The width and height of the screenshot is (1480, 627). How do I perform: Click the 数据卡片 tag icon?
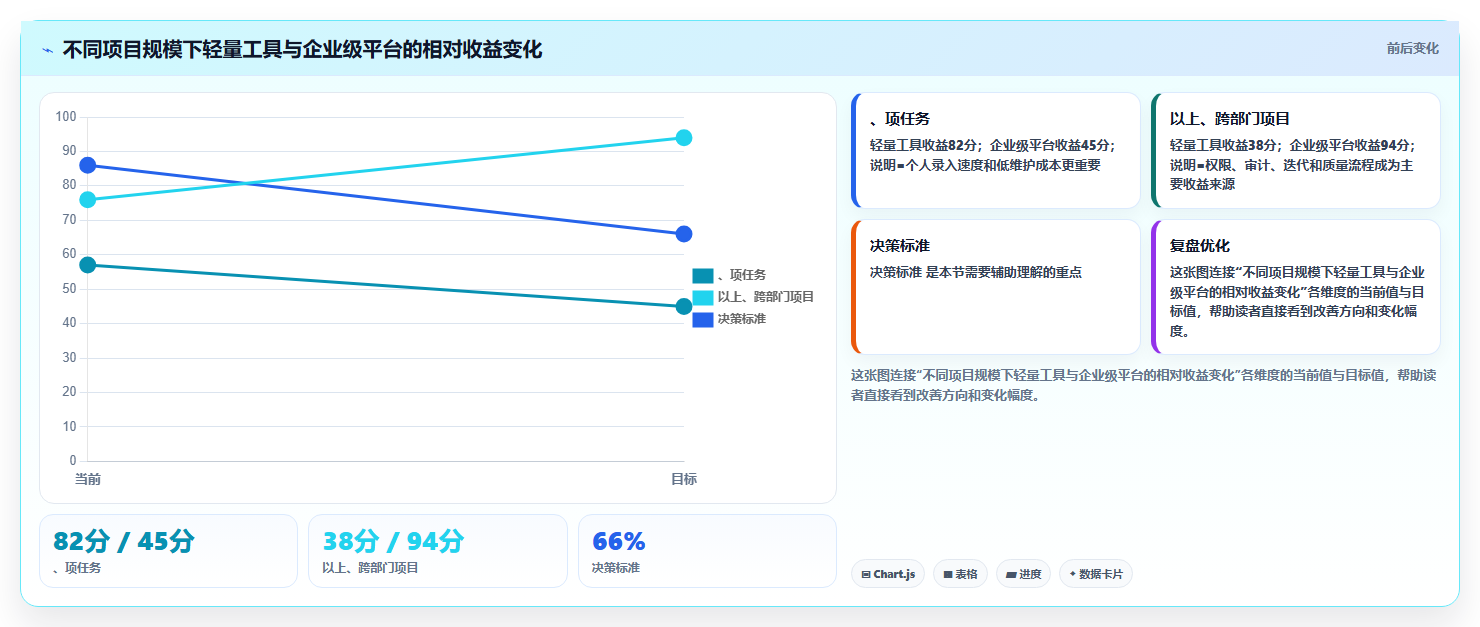pyautogui.click(x=1073, y=574)
